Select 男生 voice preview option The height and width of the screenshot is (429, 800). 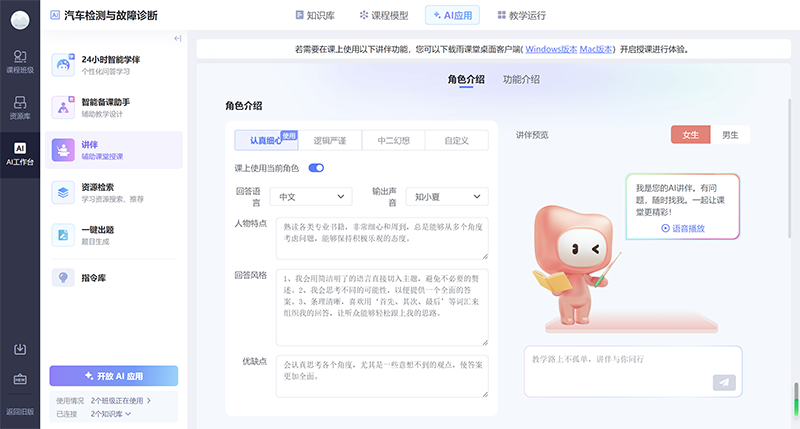tap(730, 135)
